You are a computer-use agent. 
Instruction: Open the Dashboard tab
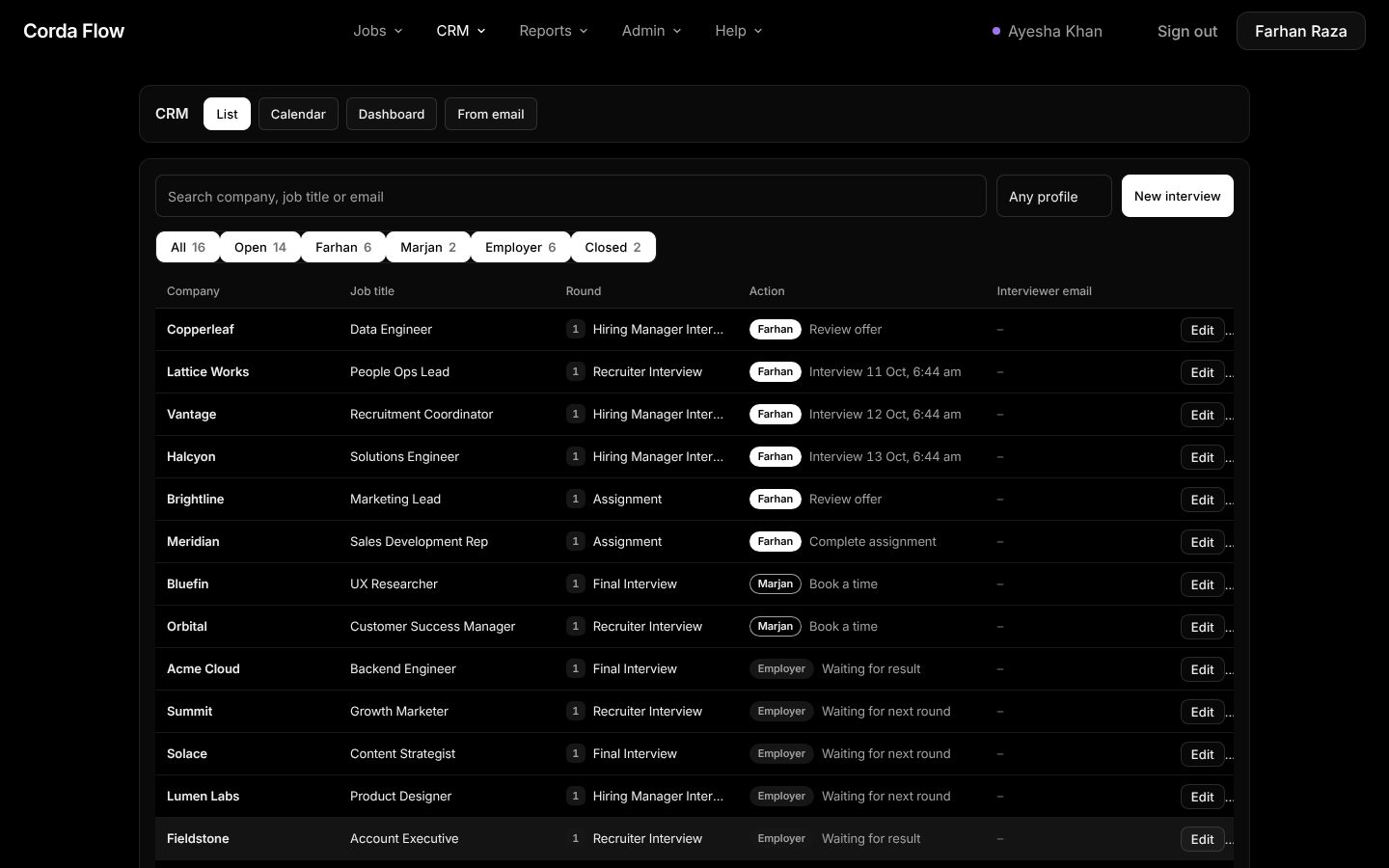click(x=391, y=114)
